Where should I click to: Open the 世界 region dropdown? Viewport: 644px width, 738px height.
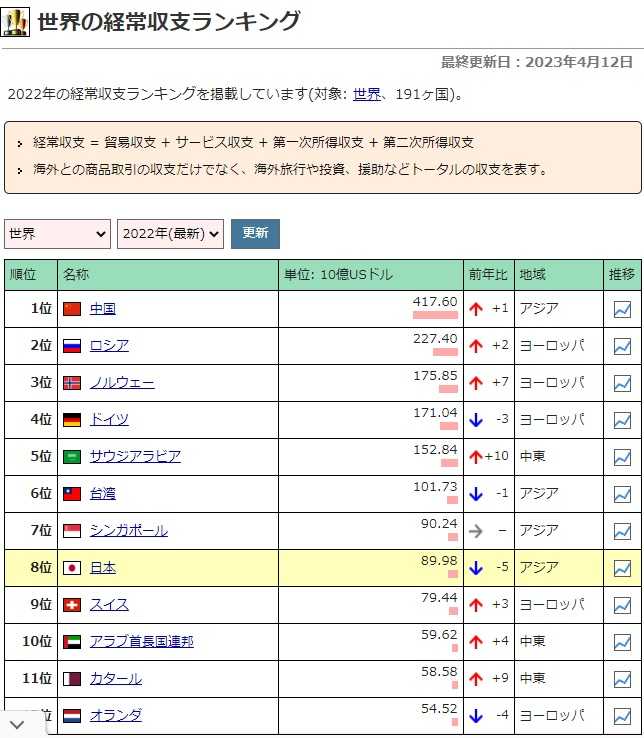57,234
